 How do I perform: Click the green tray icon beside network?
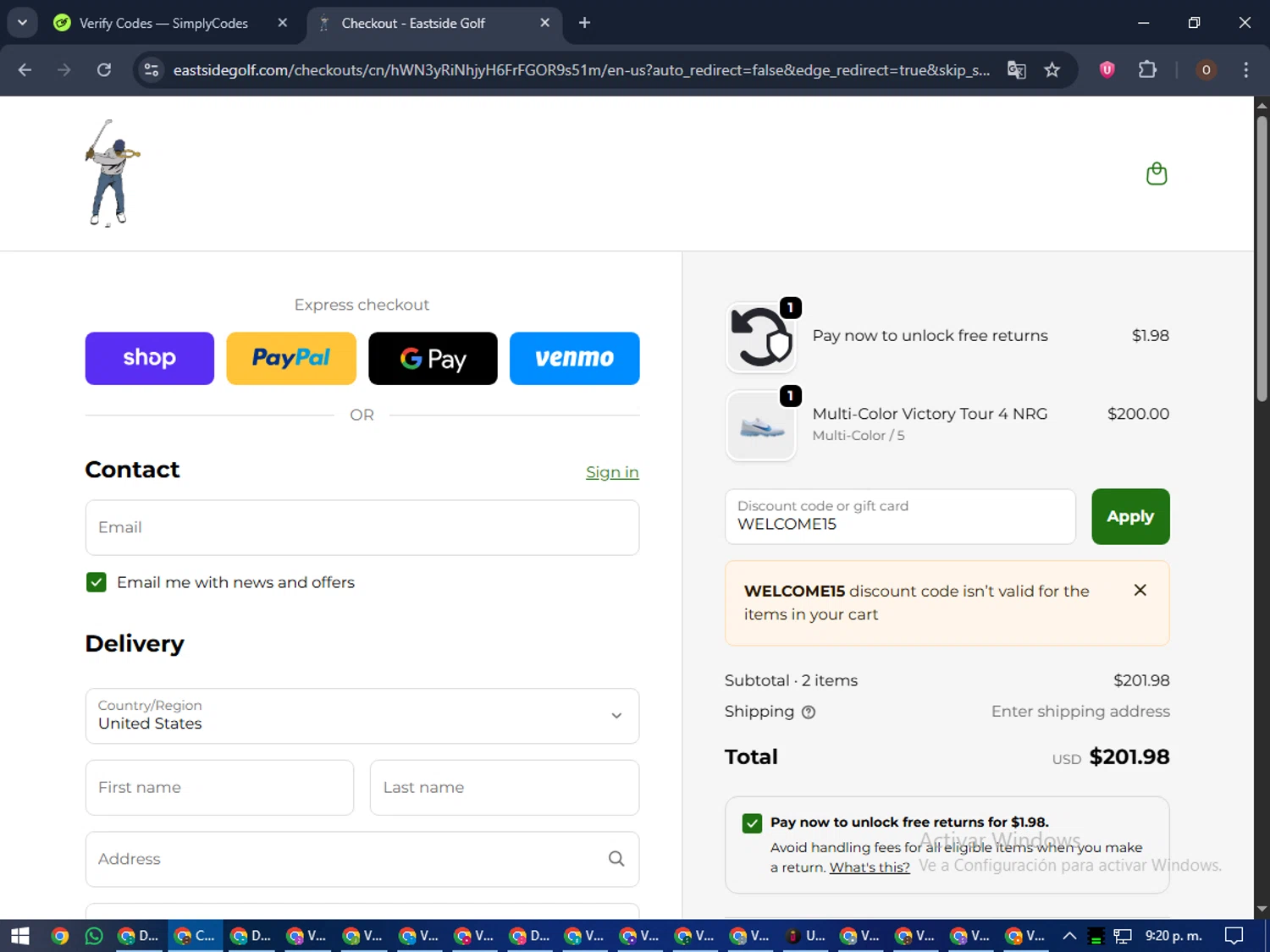[x=1096, y=936]
